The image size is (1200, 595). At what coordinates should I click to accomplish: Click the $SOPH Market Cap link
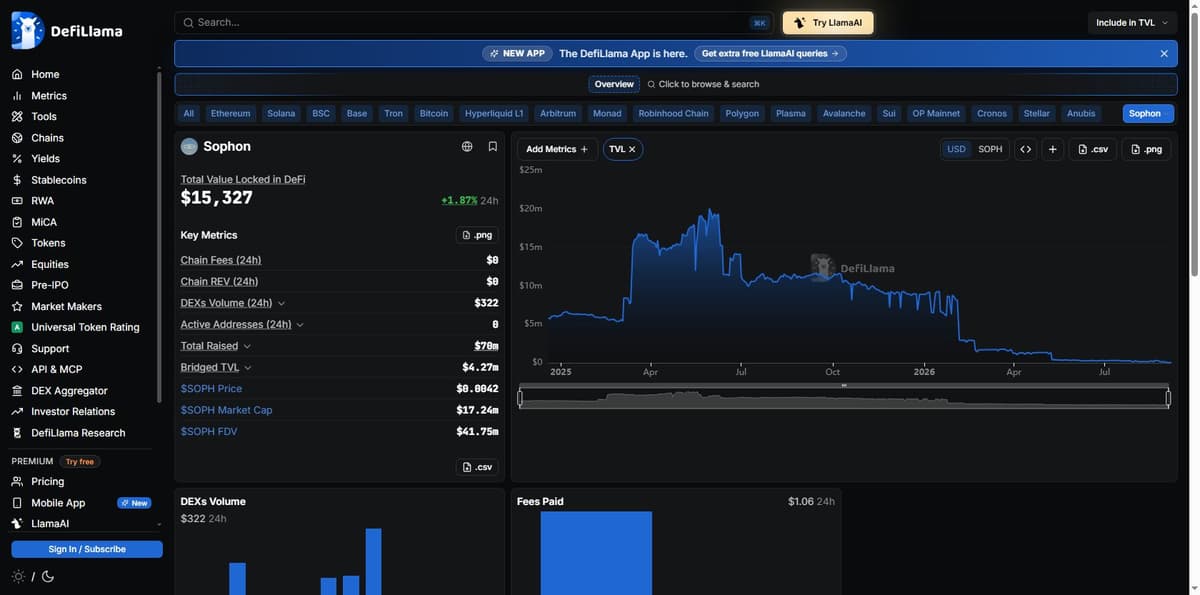tap(226, 410)
